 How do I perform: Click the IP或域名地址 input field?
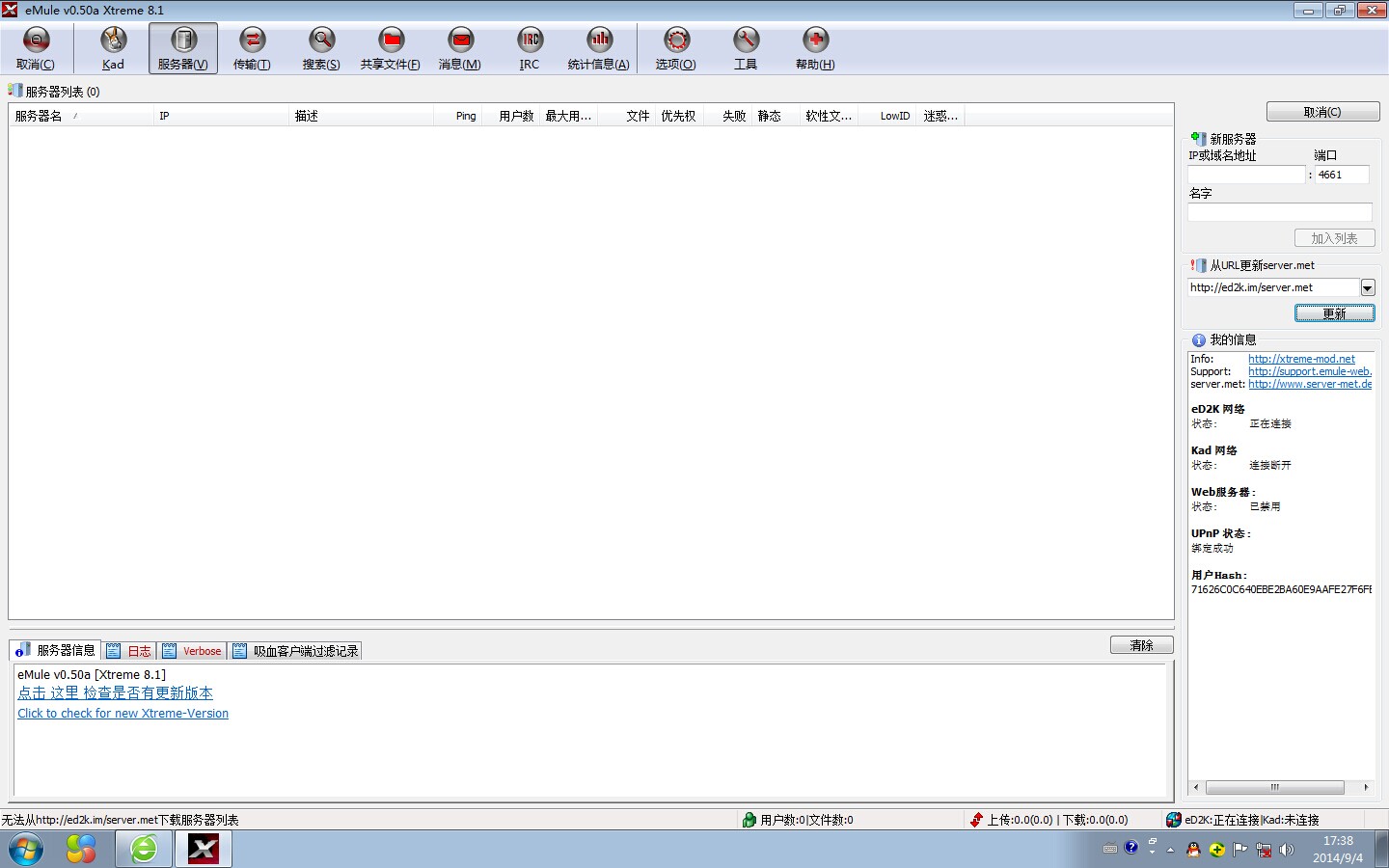1246,175
